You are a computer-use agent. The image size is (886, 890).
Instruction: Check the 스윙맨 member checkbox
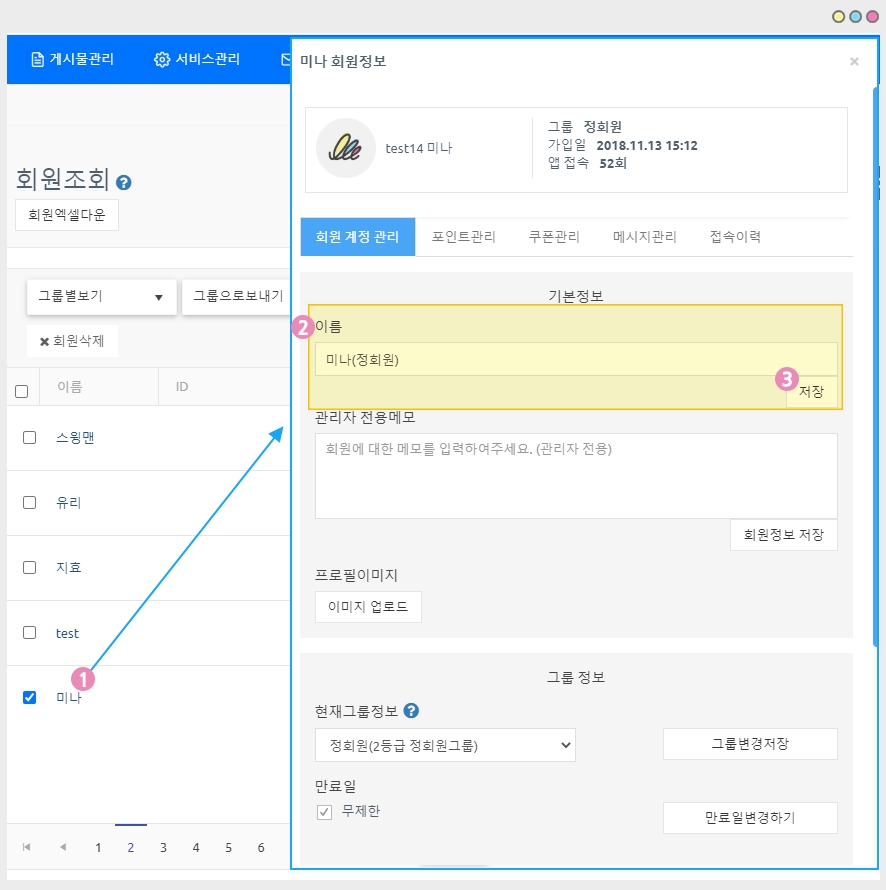click(30, 437)
